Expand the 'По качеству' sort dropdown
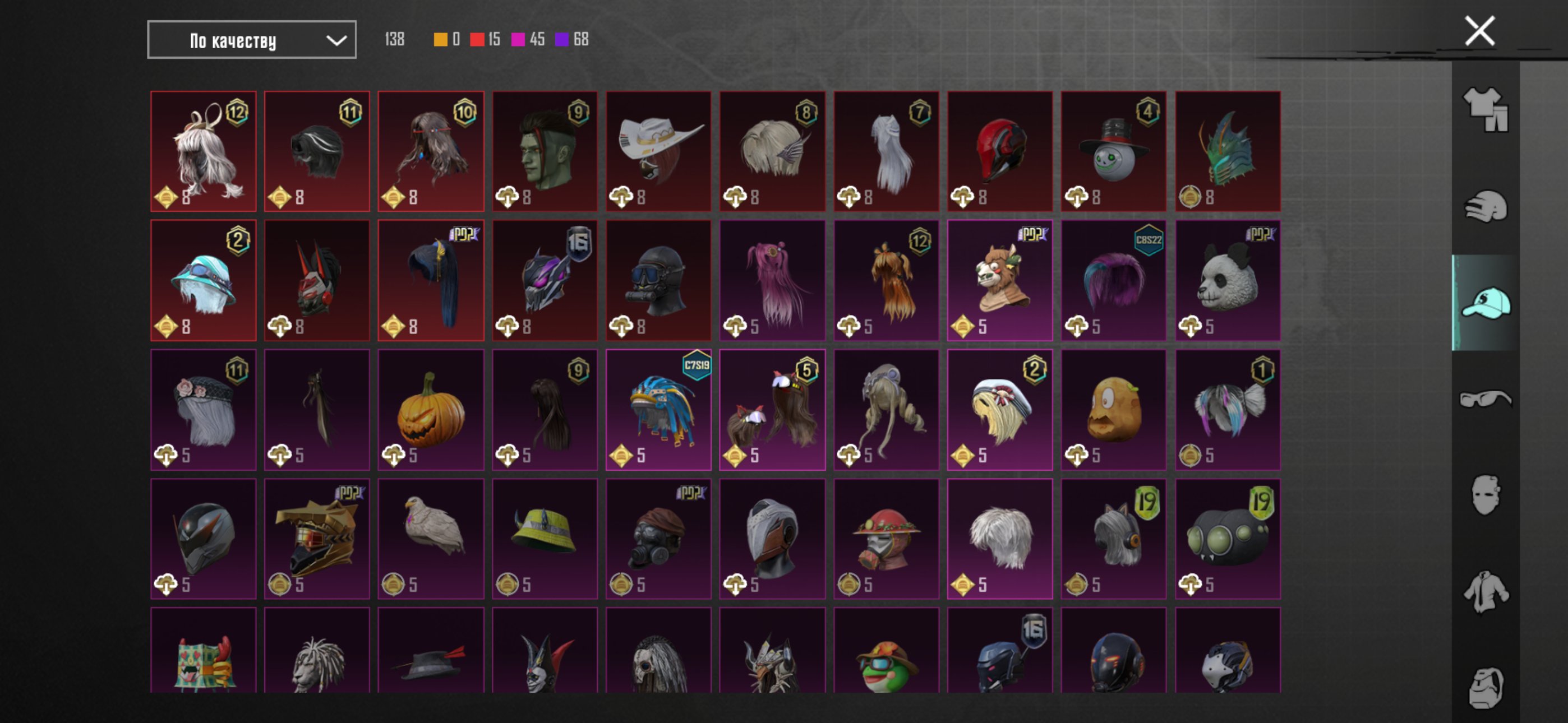Image resolution: width=1568 pixels, height=723 pixels. tap(251, 40)
